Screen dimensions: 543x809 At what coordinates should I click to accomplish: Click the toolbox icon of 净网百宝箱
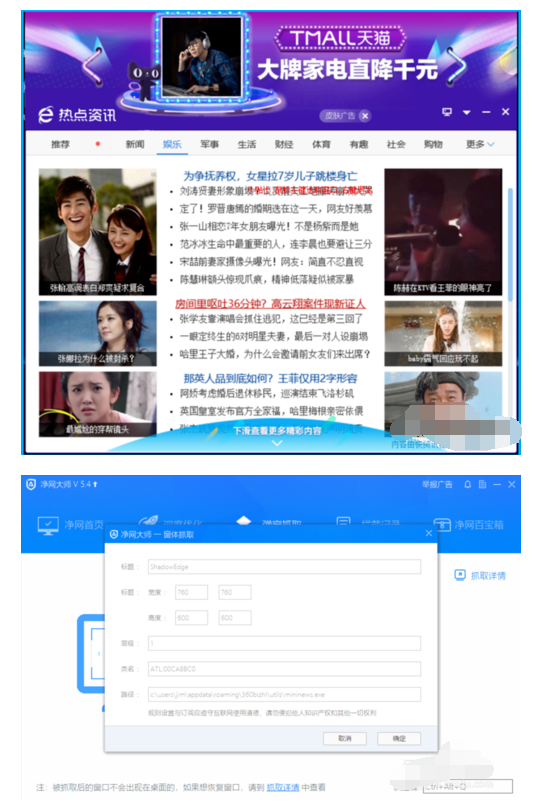pyautogui.click(x=442, y=525)
